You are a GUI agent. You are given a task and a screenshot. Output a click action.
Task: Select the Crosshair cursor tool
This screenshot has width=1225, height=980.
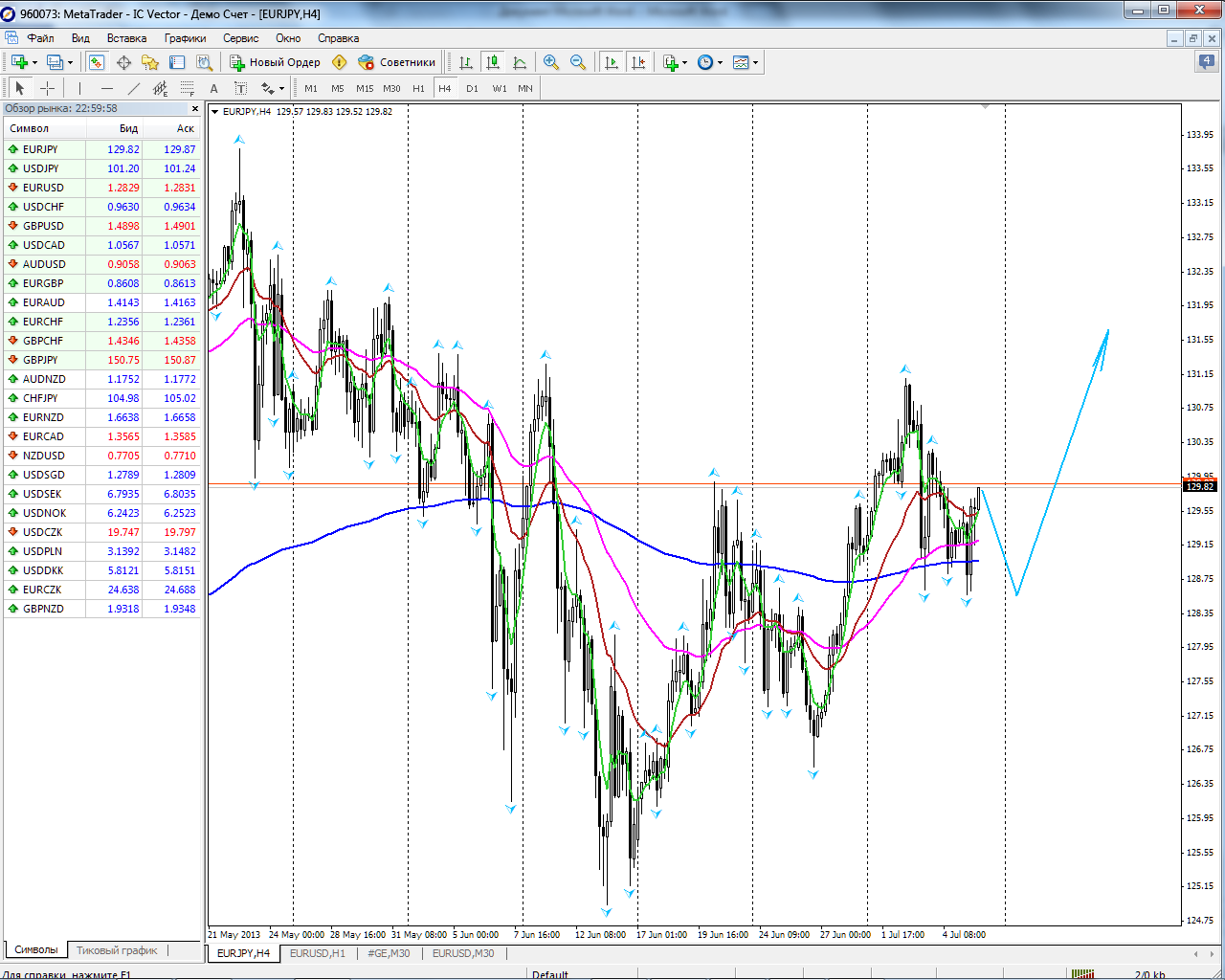point(47,88)
